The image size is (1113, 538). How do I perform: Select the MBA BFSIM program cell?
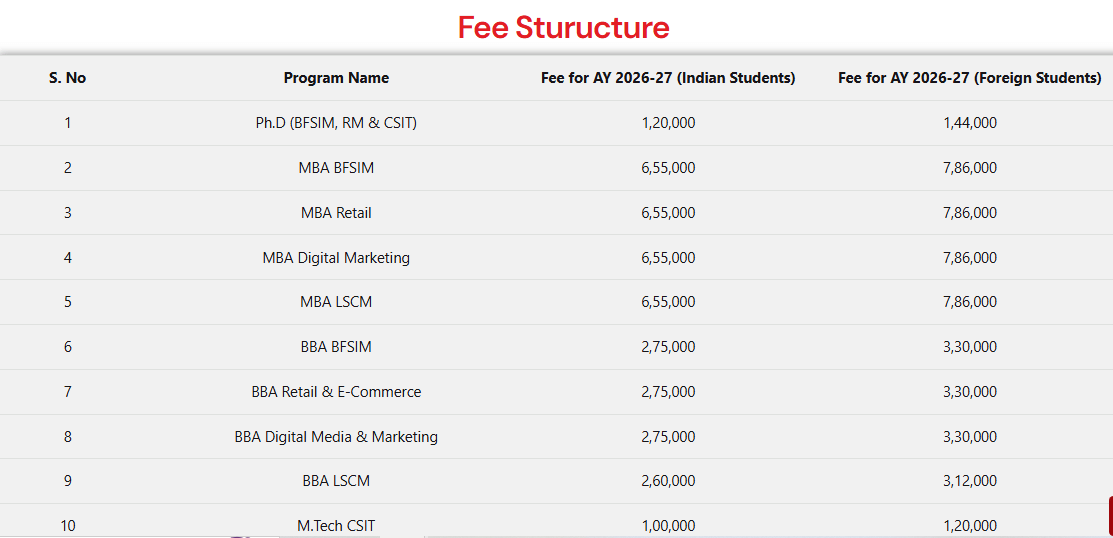(x=336, y=168)
